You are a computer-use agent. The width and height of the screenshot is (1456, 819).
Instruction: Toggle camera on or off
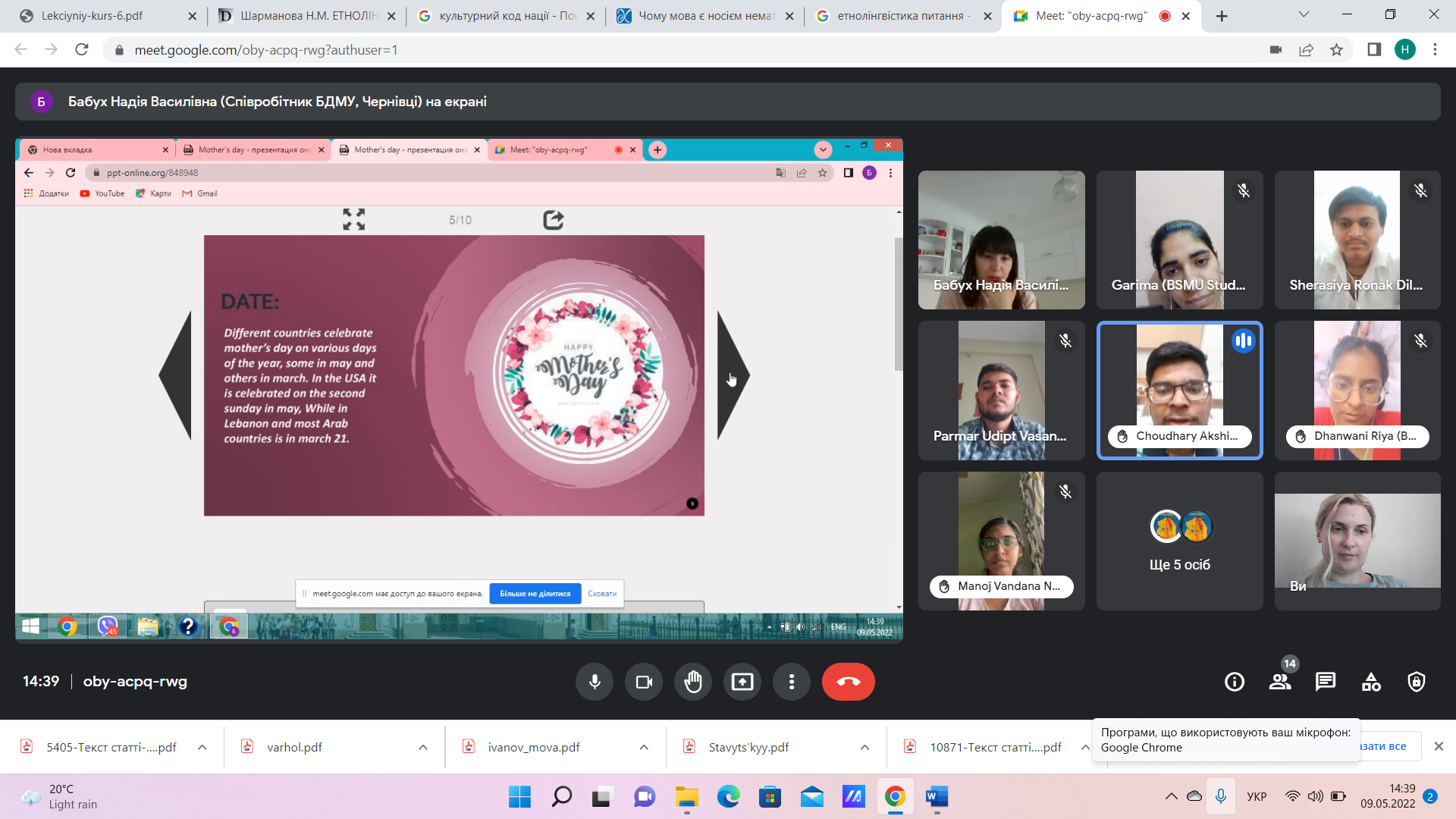pos(644,682)
